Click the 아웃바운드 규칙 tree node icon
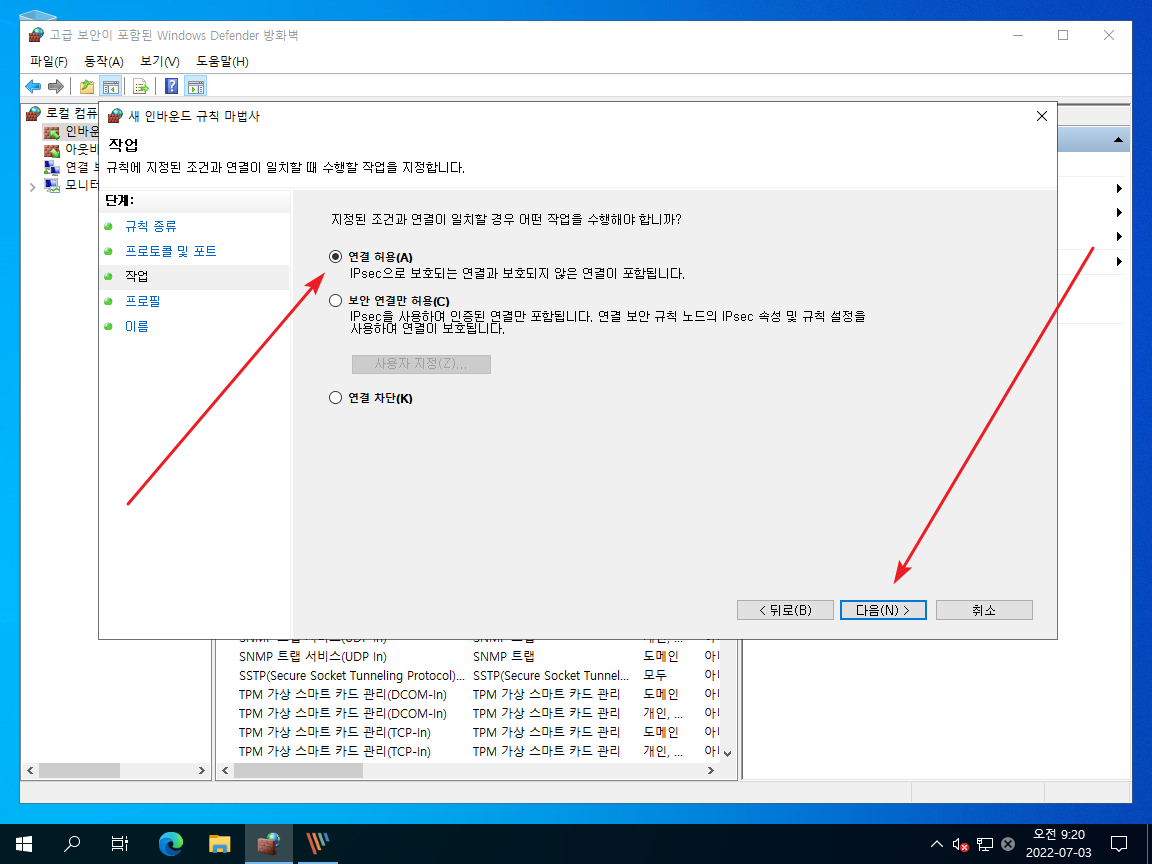The width and height of the screenshot is (1152, 864). coord(51,150)
